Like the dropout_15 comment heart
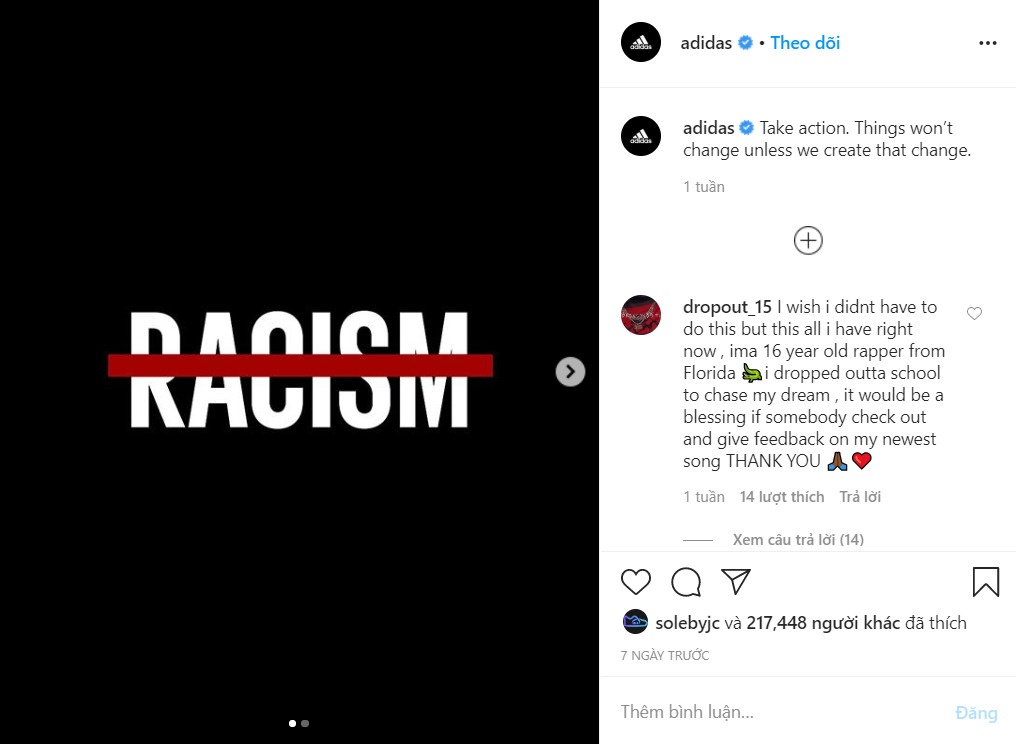The image size is (1016, 744). tap(974, 314)
